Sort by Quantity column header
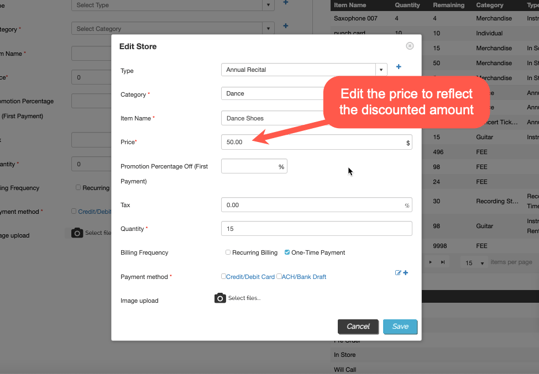Image resolution: width=539 pixels, height=374 pixels. click(x=407, y=5)
